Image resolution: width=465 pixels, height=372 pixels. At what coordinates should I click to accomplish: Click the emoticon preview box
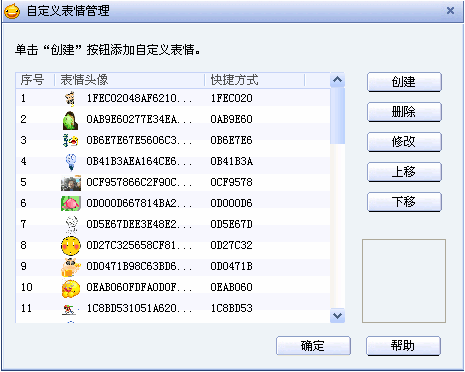404,281
